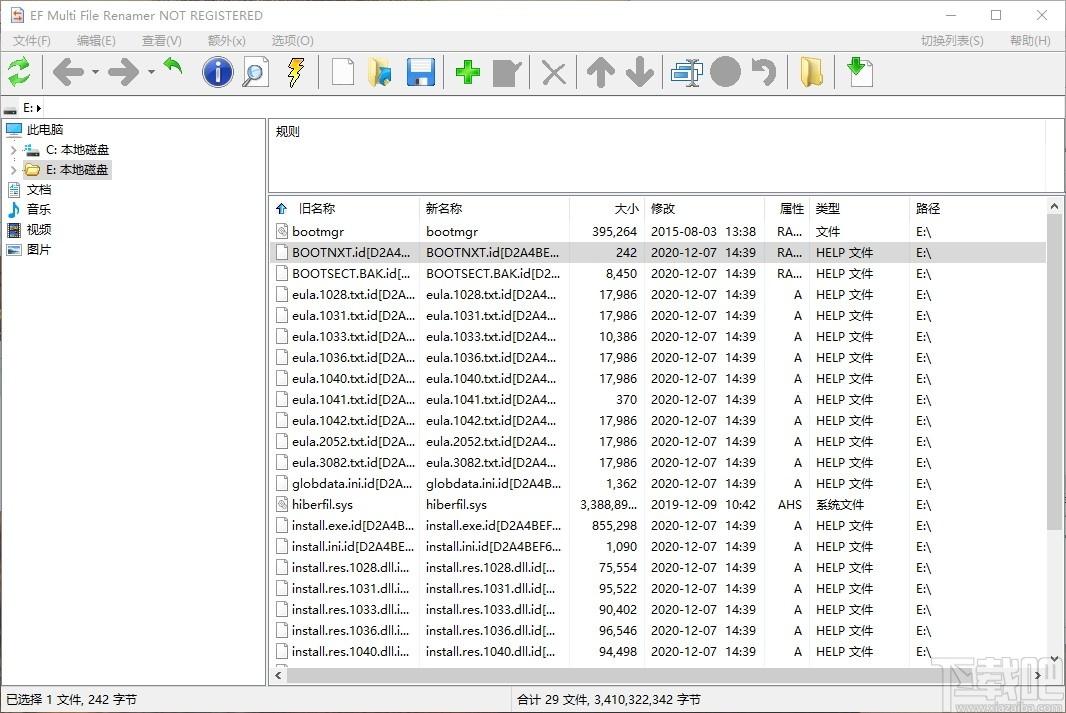Add a rule with green plus icon
The height and width of the screenshot is (713, 1066).
467,72
